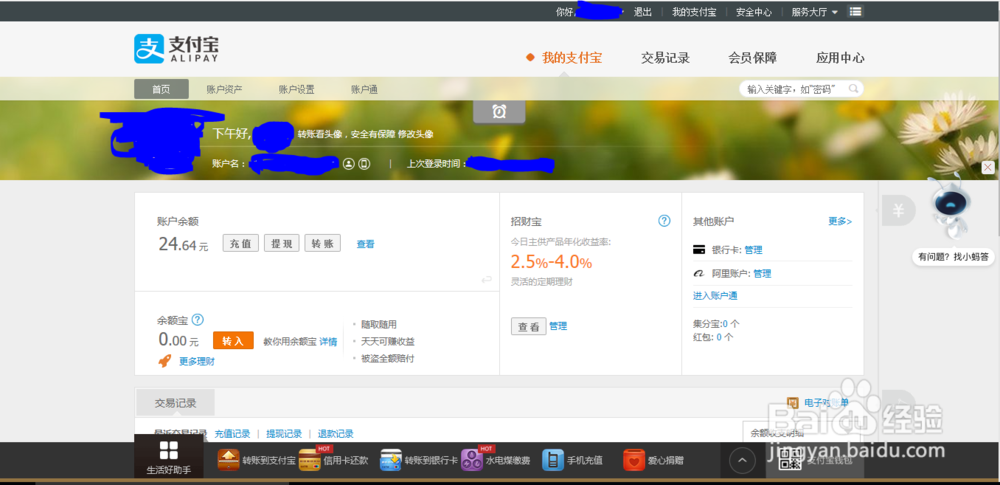Click the 有问题？找小蚂答 bubble
The height and width of the screenshot is (485, 1000).
(953, 257)
